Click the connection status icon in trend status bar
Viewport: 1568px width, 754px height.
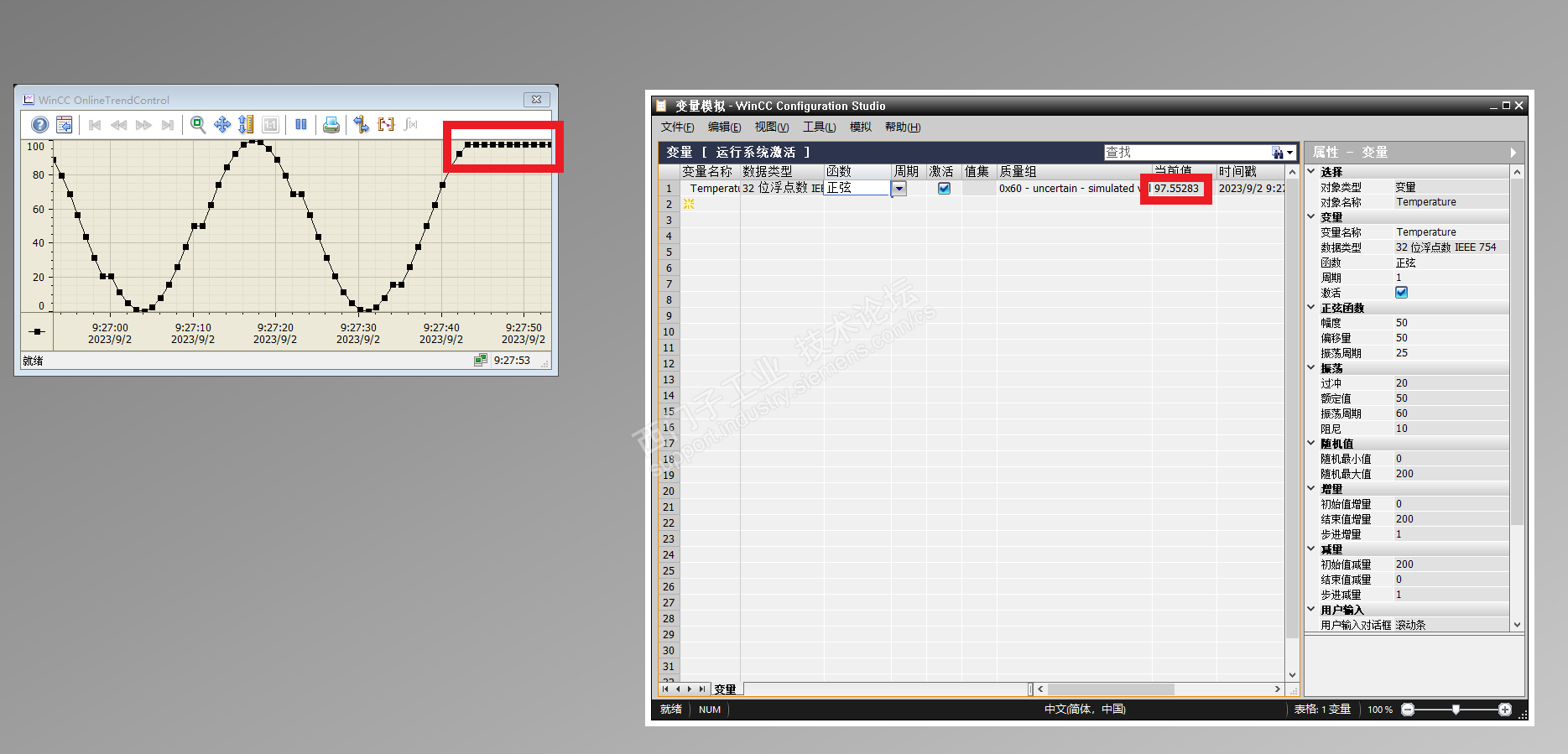pyautogui.click(x=481, y=360)
